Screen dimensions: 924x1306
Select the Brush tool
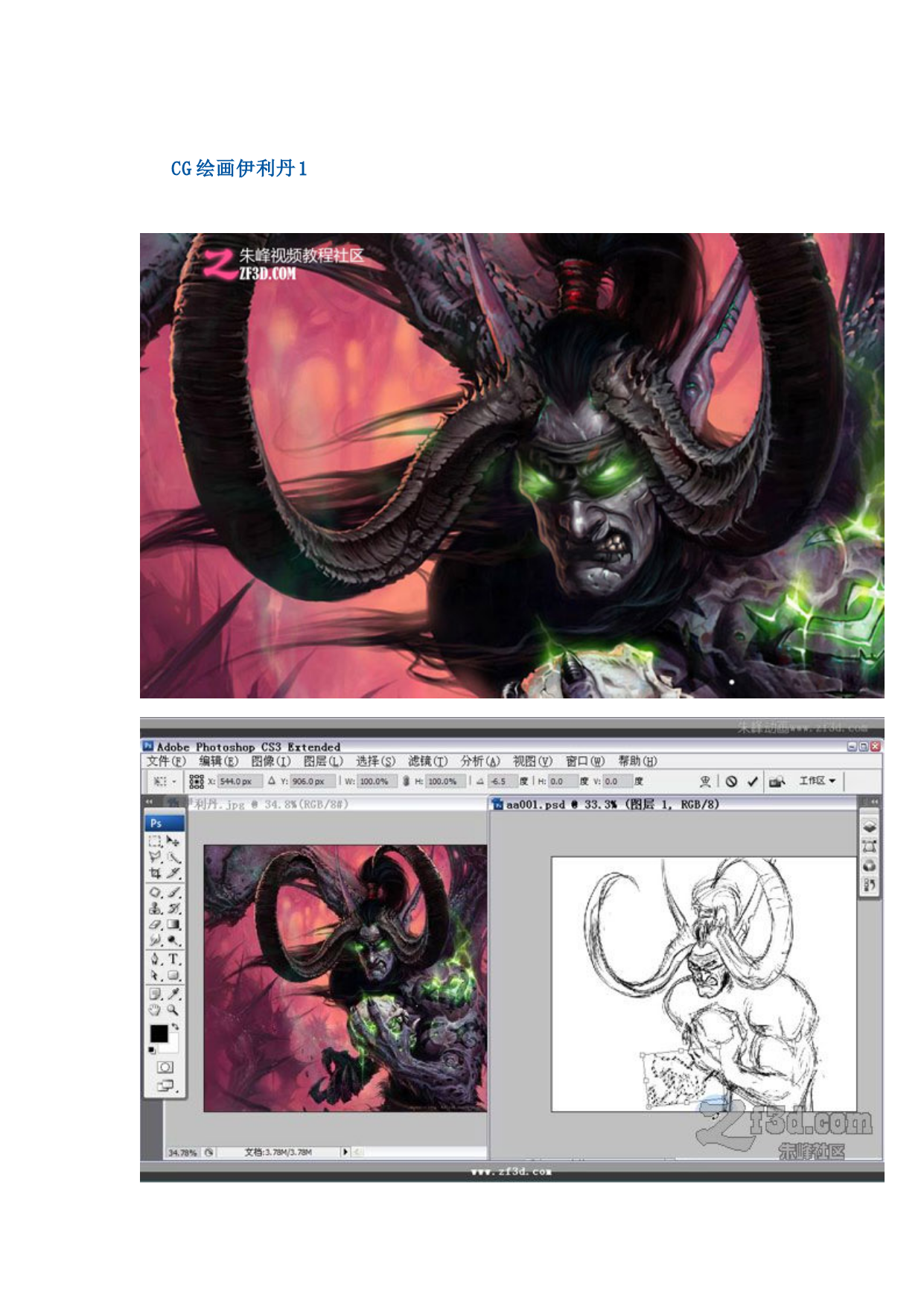[173, 892]
